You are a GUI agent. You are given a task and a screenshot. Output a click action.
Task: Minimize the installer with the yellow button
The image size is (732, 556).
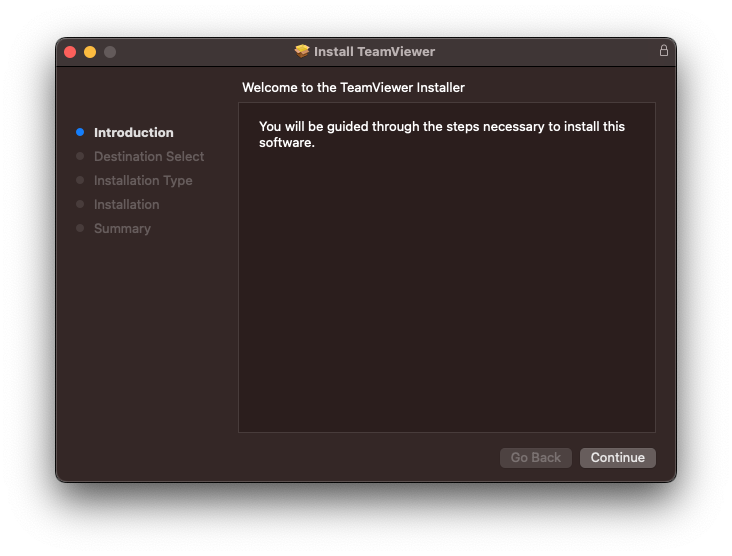pos(90,52)
